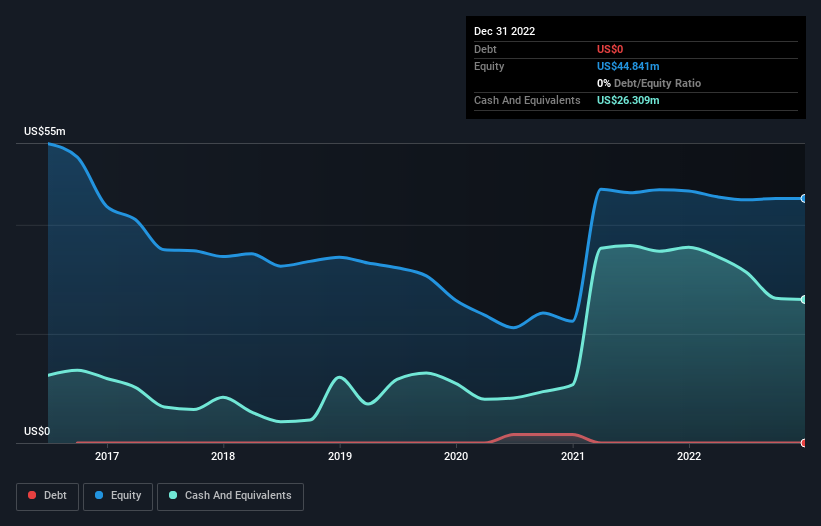
Task: Click the blue Equity legend dot
Action: point(99,495)
